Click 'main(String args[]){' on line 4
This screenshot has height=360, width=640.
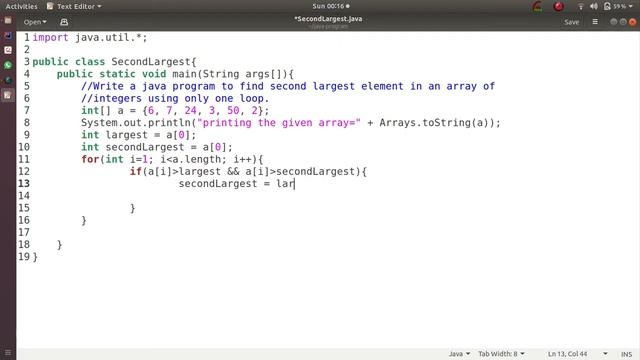(233, 74)
